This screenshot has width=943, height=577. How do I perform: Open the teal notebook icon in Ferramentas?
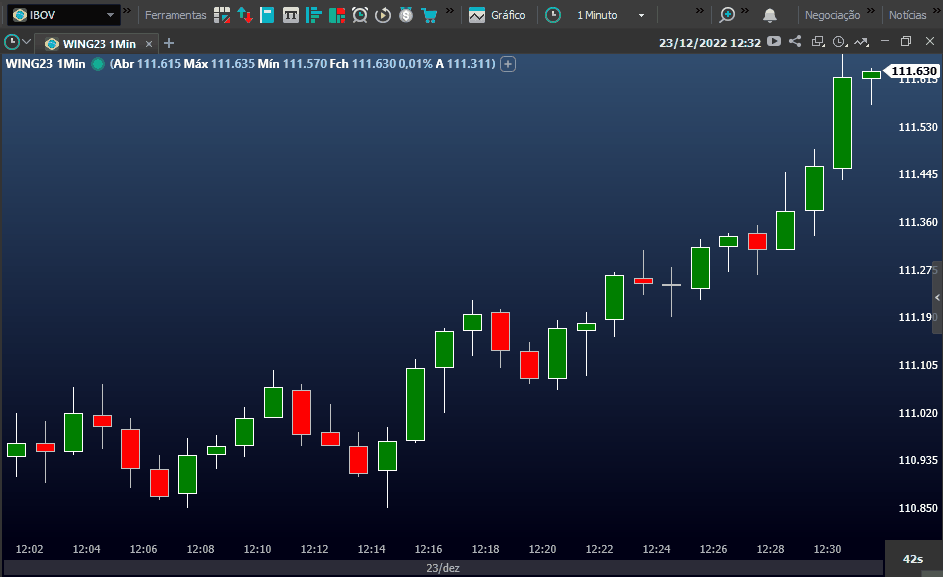tap(267, 15)
